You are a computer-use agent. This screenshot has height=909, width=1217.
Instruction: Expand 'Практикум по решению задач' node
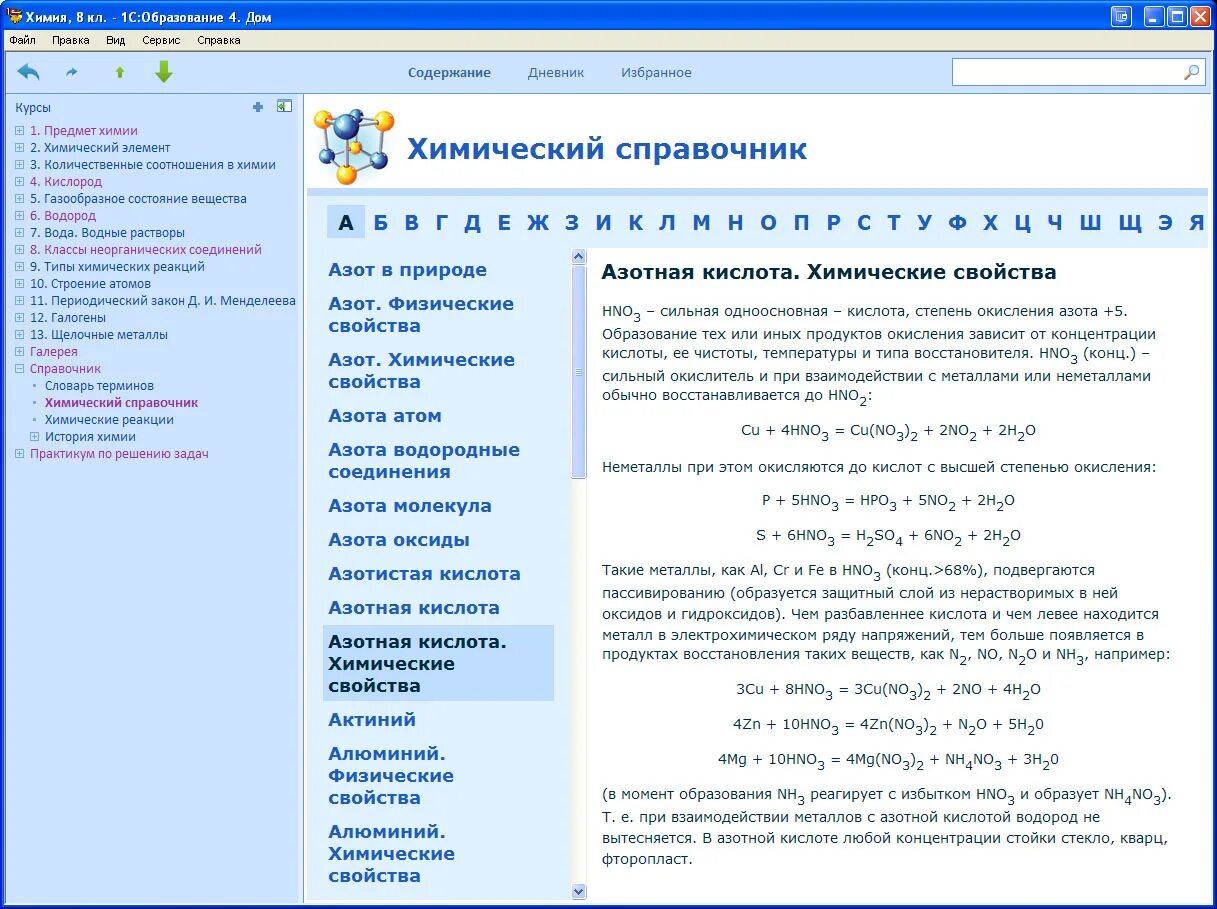pyautogui.click(x=20, y=454)
